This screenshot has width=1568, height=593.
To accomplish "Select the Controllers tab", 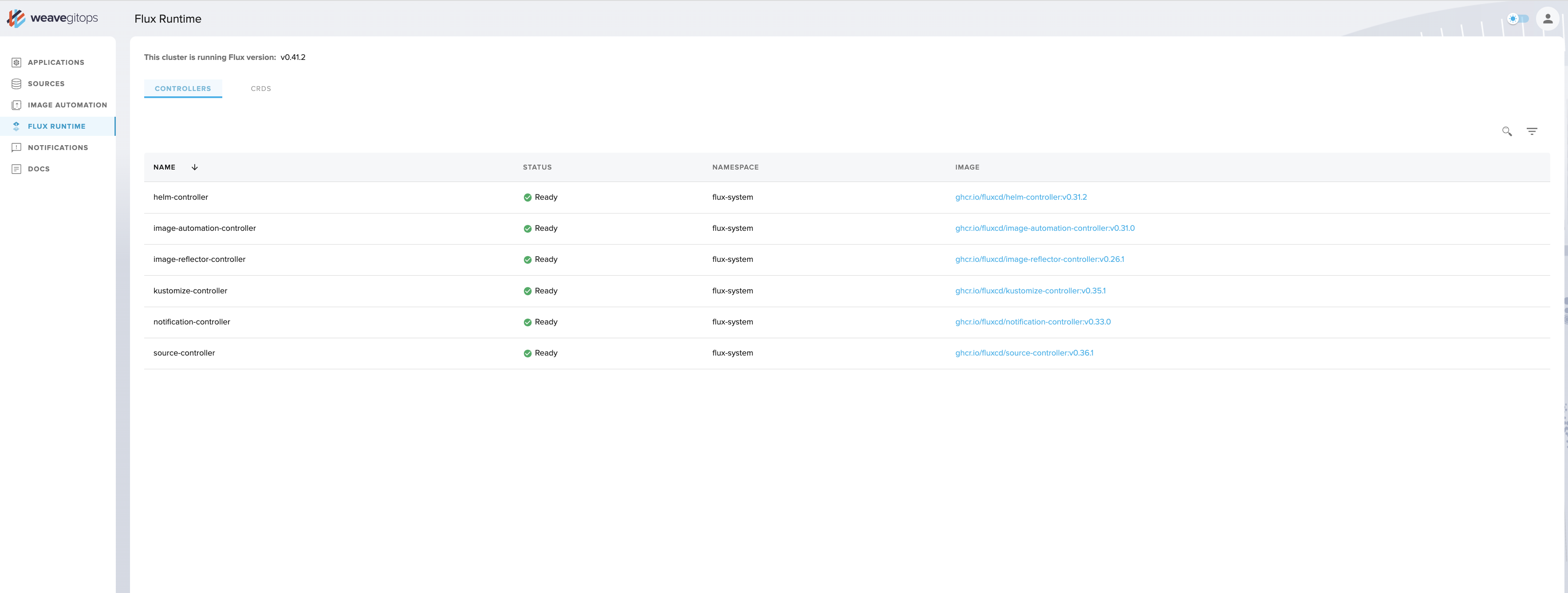I will click(183, 89).
